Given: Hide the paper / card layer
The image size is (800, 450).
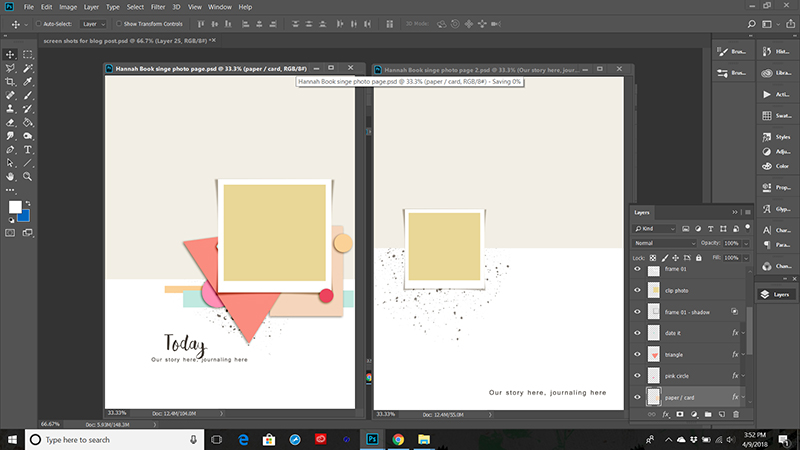Looking at the screenshot, I should pyautogui.click(x=637, y=397).
